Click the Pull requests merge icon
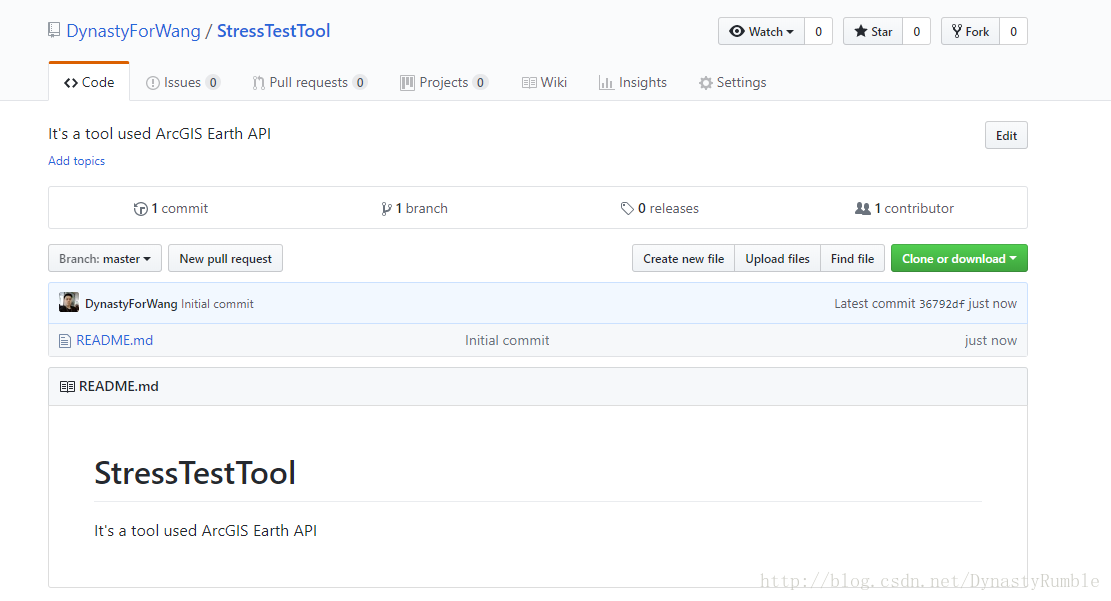1111x601 pixels. click(x=259, y=83)
